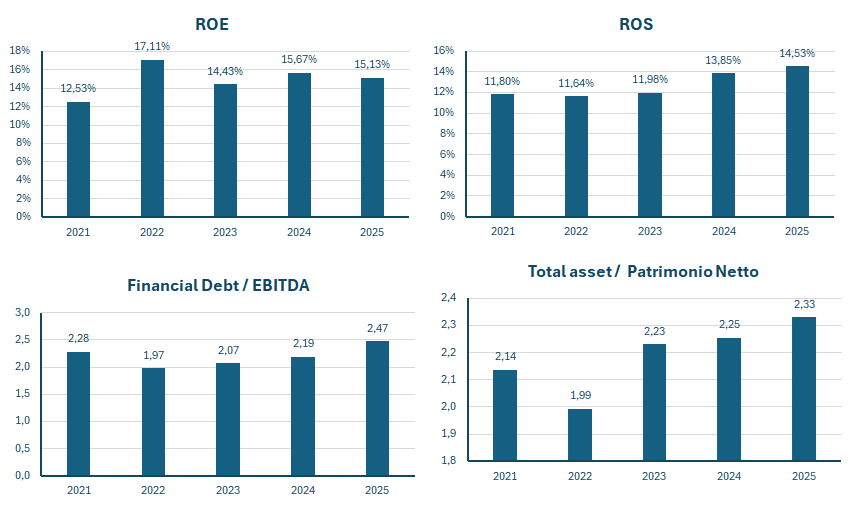Screen dimensions: 857x520
Task: Select the 2025 bar in ROS chart
Action: click(797, 142)
